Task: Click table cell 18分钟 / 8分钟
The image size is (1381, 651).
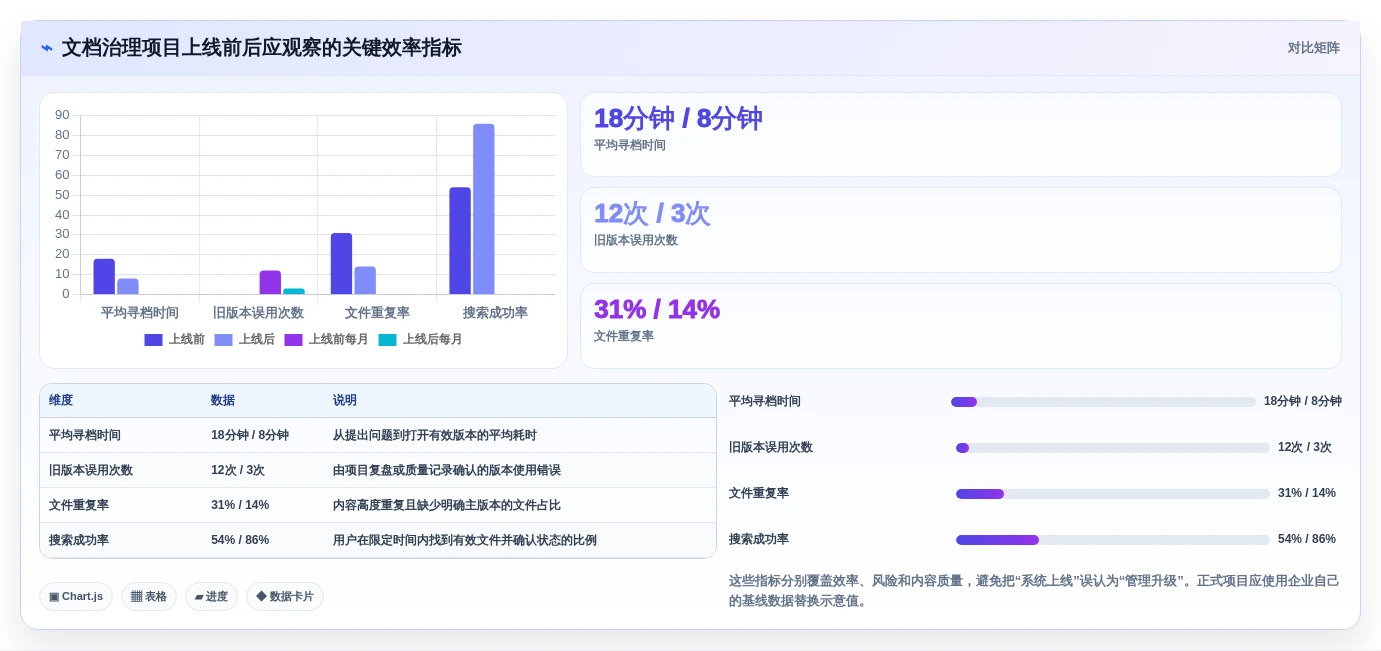Action: click(250, 435)
